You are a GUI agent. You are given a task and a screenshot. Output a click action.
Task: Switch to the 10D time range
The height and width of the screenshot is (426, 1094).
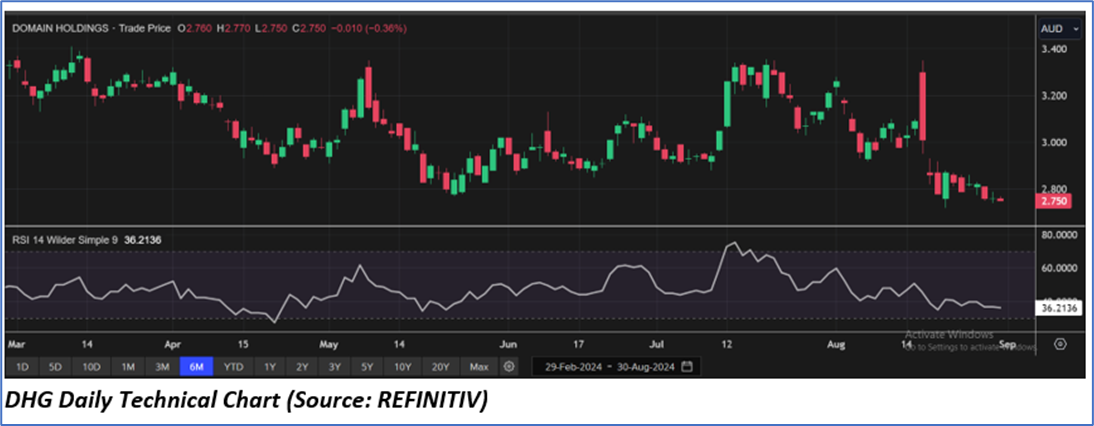tap(91, 366)
